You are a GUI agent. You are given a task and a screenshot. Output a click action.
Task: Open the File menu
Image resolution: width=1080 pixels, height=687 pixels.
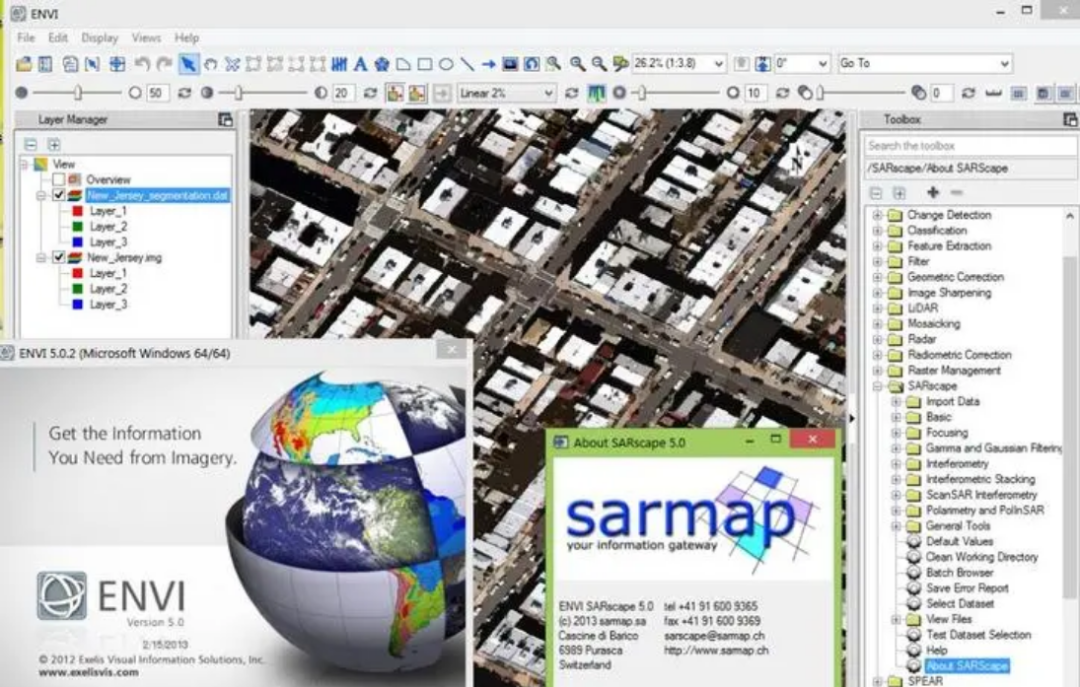tap(26, 37)
